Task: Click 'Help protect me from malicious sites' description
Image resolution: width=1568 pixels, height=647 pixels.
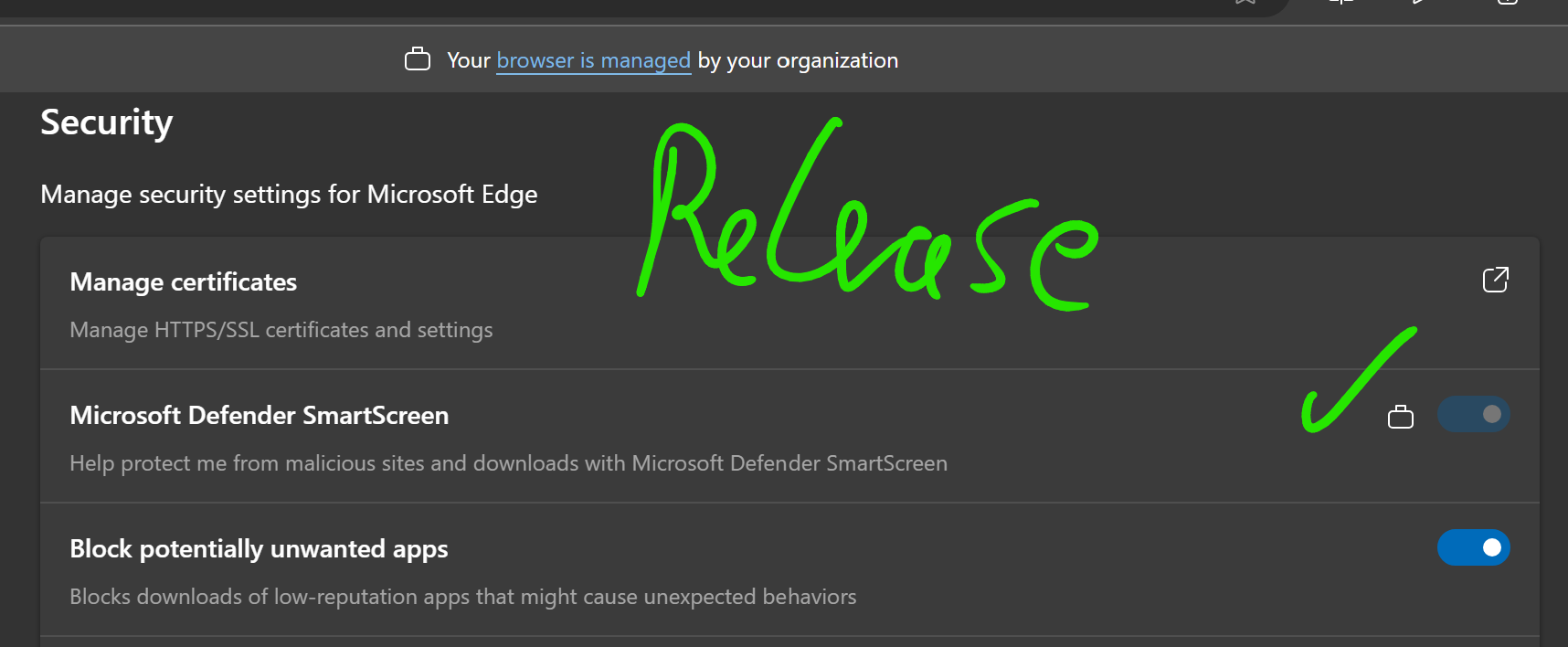Action: coord(509,463)
